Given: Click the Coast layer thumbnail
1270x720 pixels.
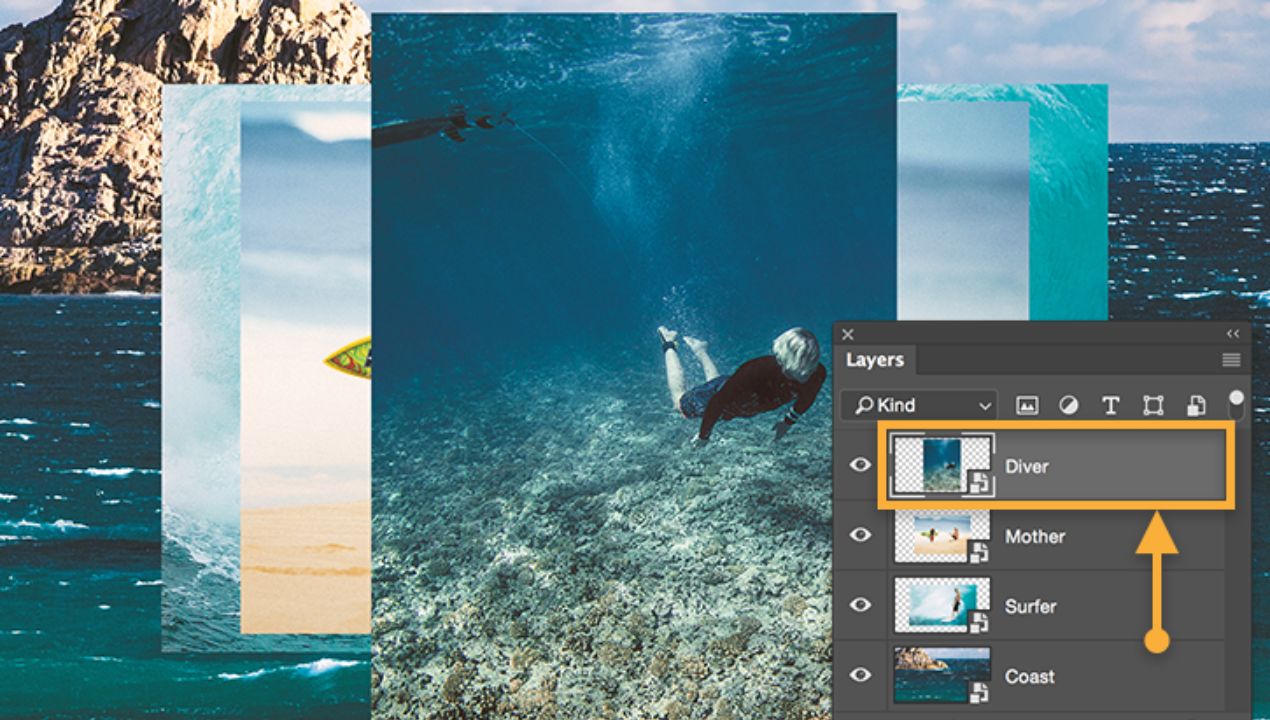Looking at the screenshot, I should point(941,675).
